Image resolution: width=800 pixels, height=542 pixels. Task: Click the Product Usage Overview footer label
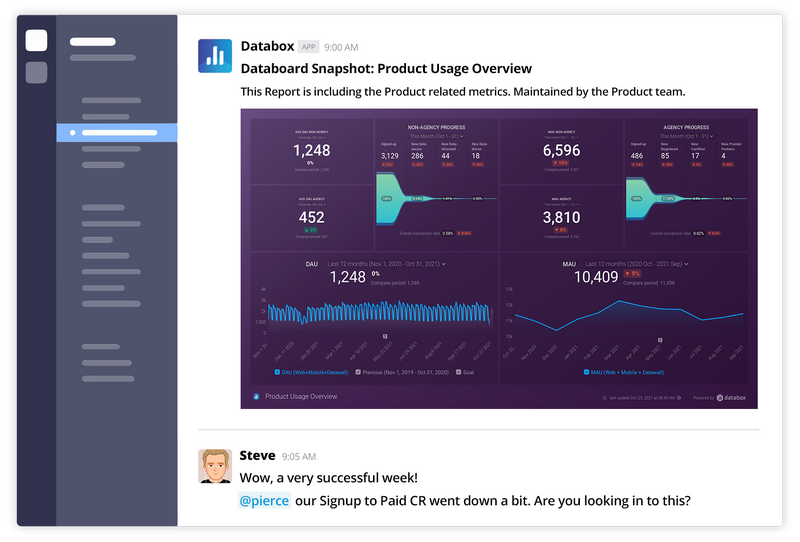301,397
